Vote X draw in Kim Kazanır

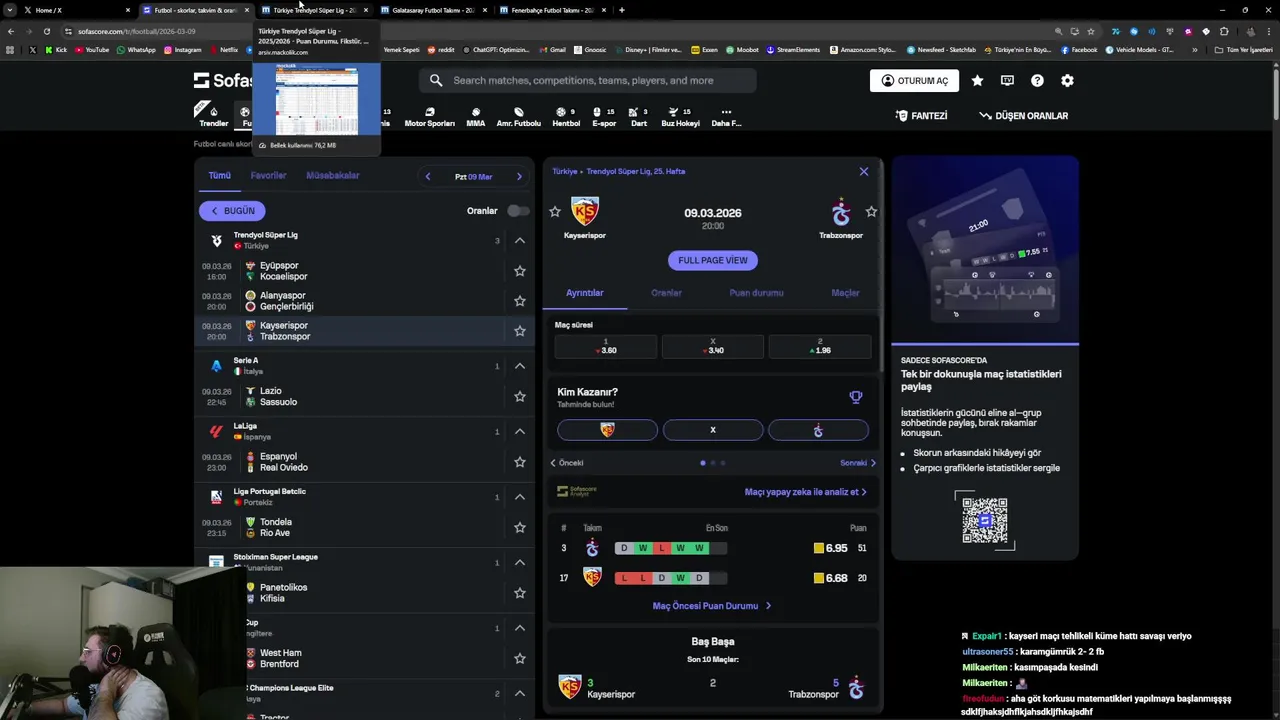(x=713, y=430)
